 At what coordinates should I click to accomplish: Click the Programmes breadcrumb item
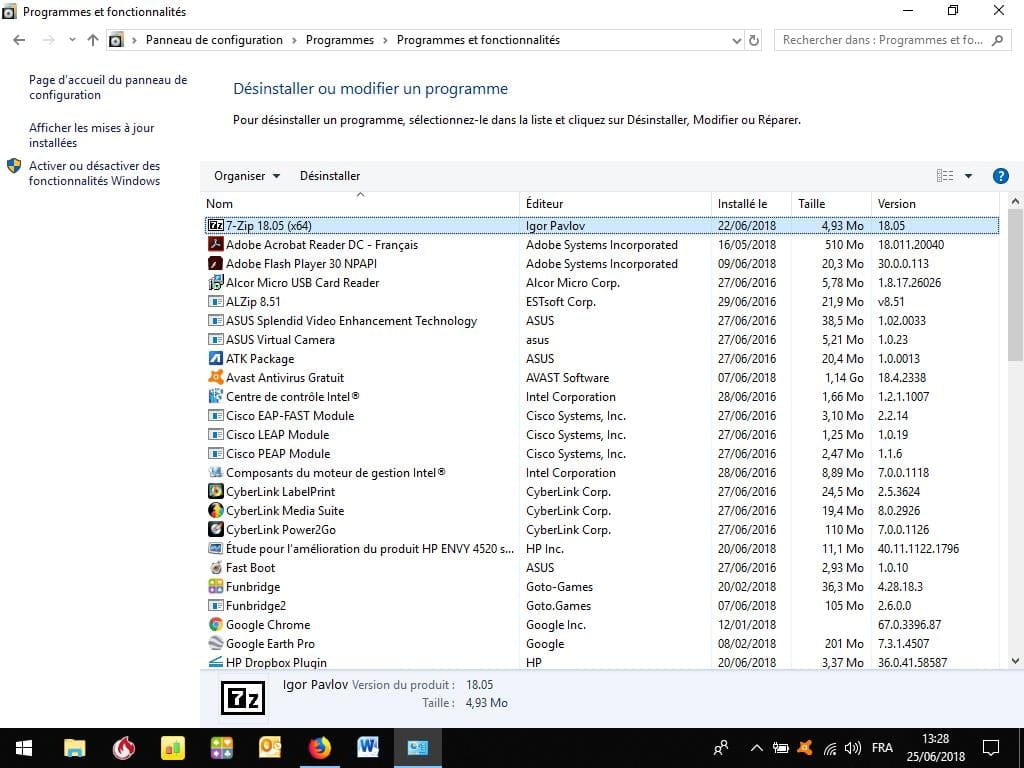click(340, 40)
